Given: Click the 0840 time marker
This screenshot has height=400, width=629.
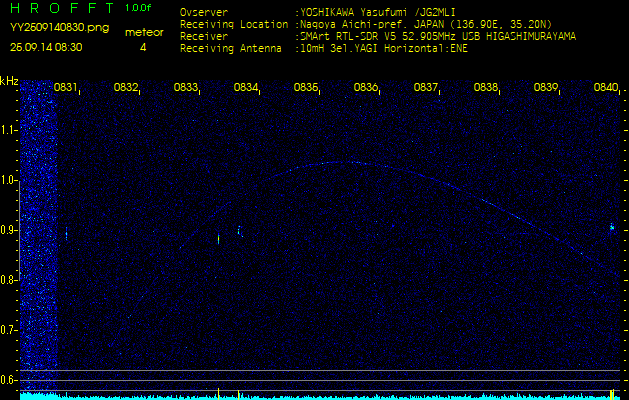Looking at the screenshot, I should [x=606, y=88].
